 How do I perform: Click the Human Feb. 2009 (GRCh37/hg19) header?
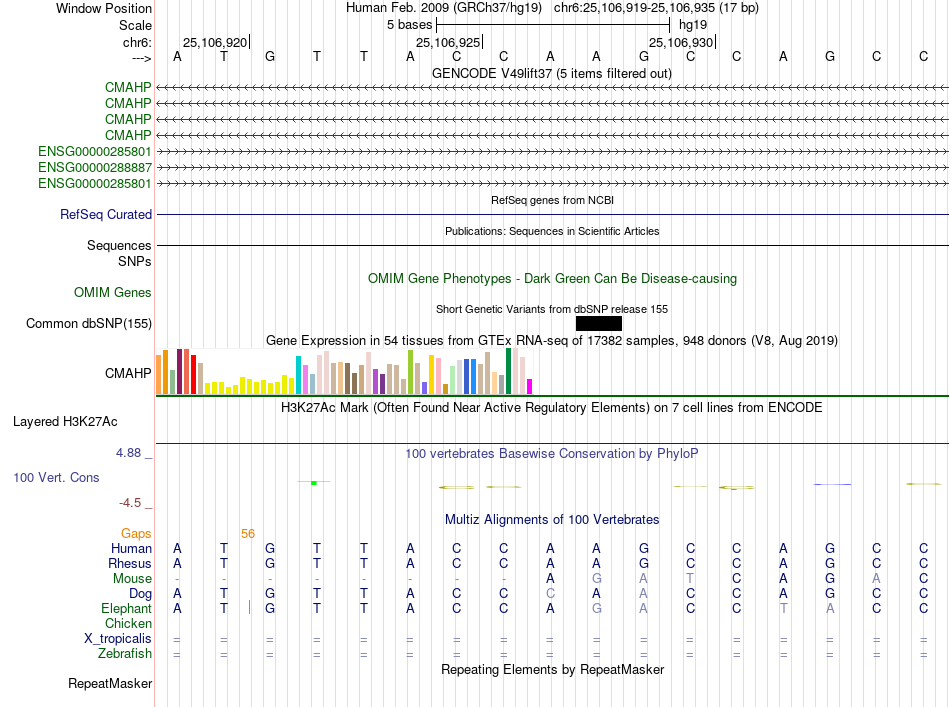pos(443,8)
